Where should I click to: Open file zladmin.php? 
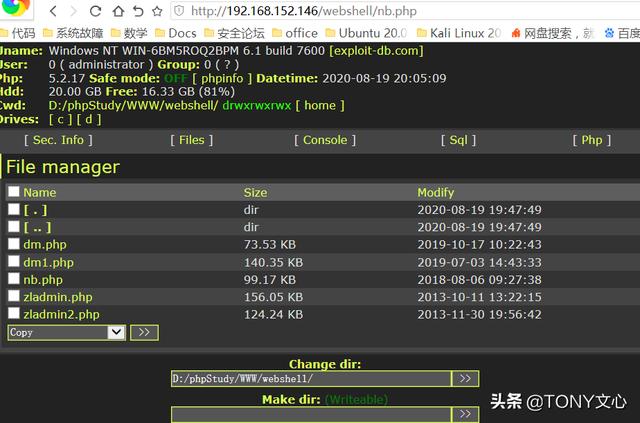point(58,297)
